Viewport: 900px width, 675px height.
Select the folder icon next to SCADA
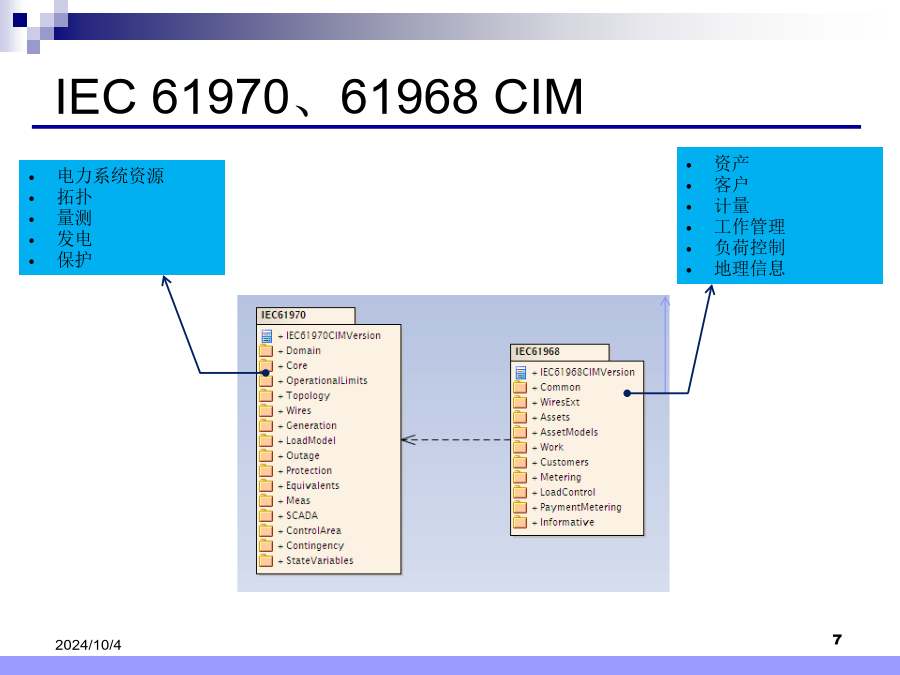click(x=266, y=516)
